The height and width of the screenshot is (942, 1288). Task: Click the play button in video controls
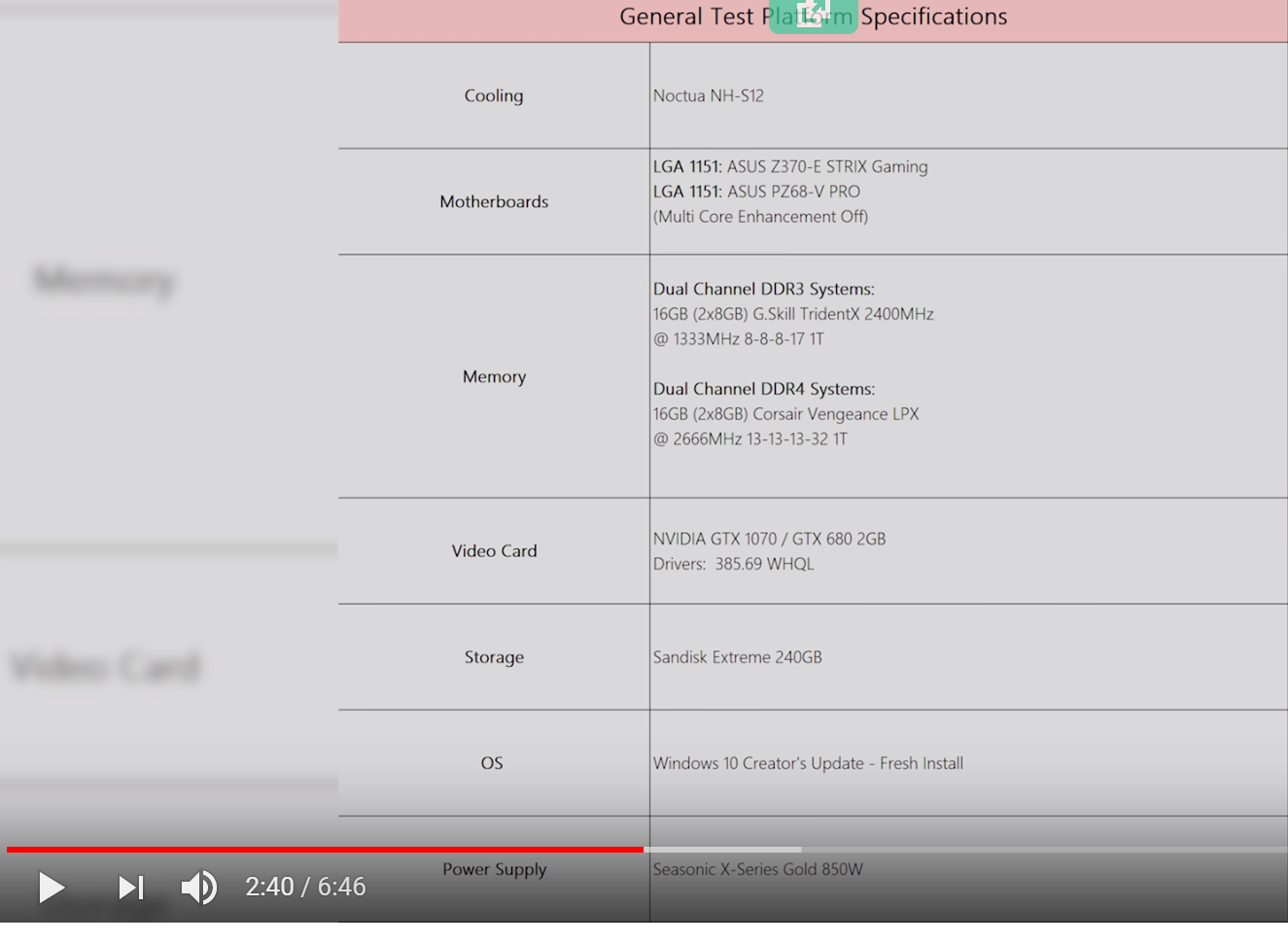52,888
